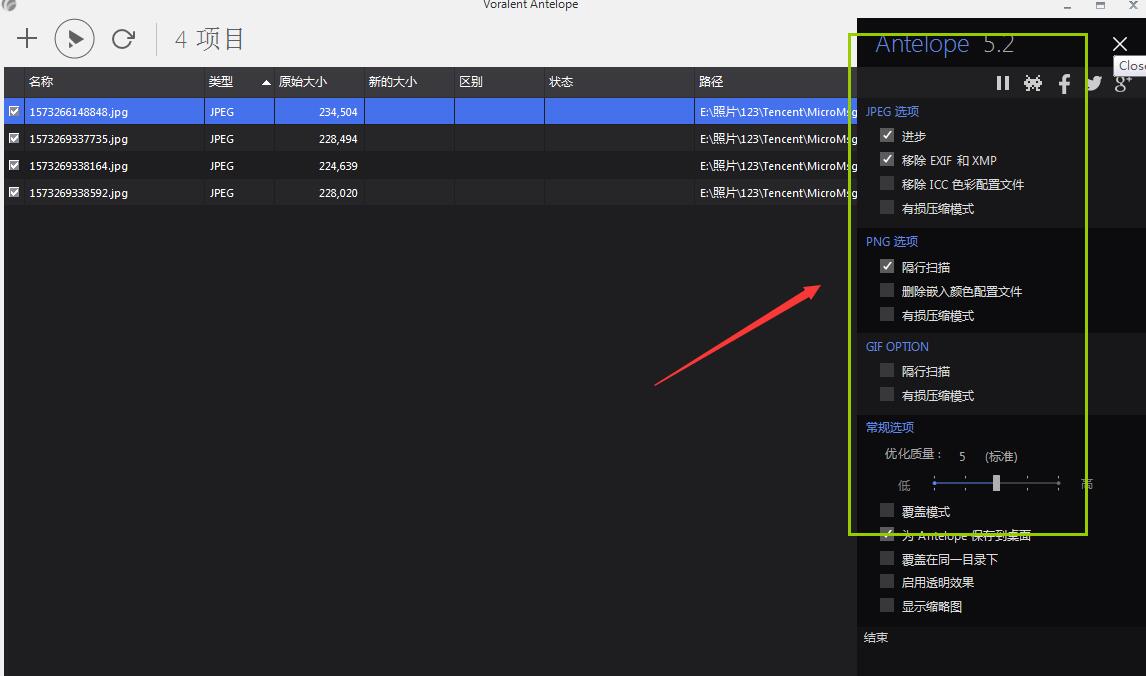Sort by 类型 column header
1146x676 pixels.
[x=239, y=82]
